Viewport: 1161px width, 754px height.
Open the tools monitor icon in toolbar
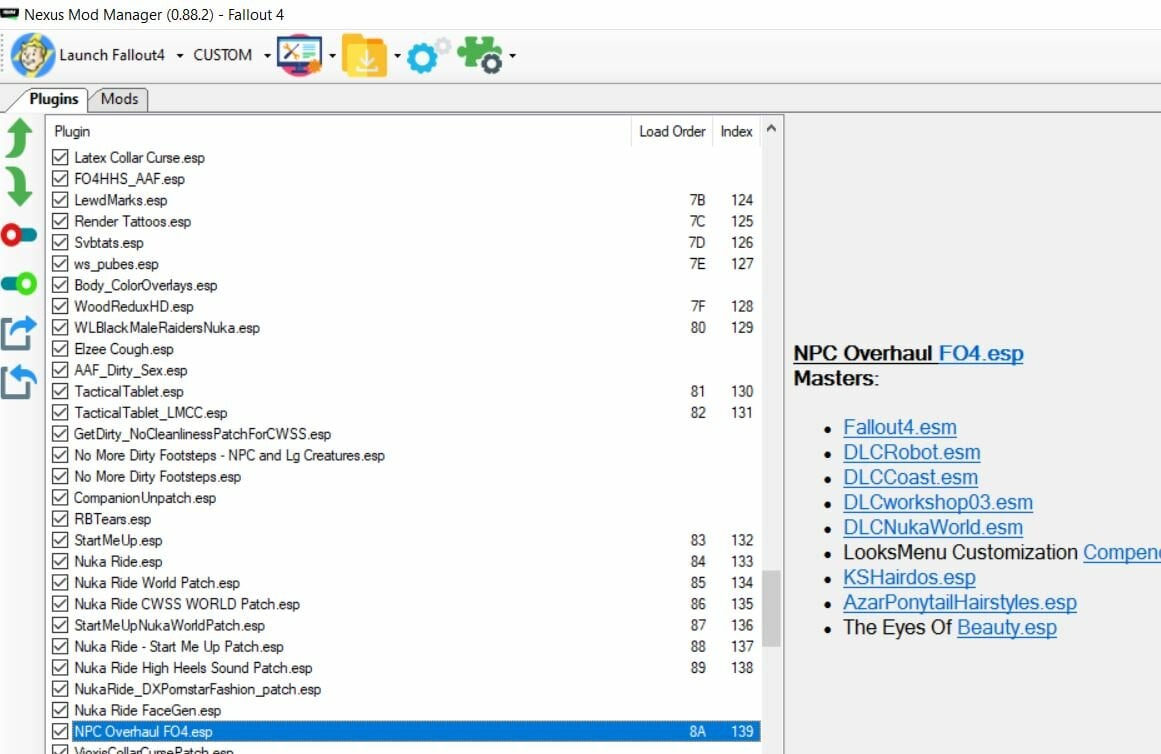click(300, 56)
